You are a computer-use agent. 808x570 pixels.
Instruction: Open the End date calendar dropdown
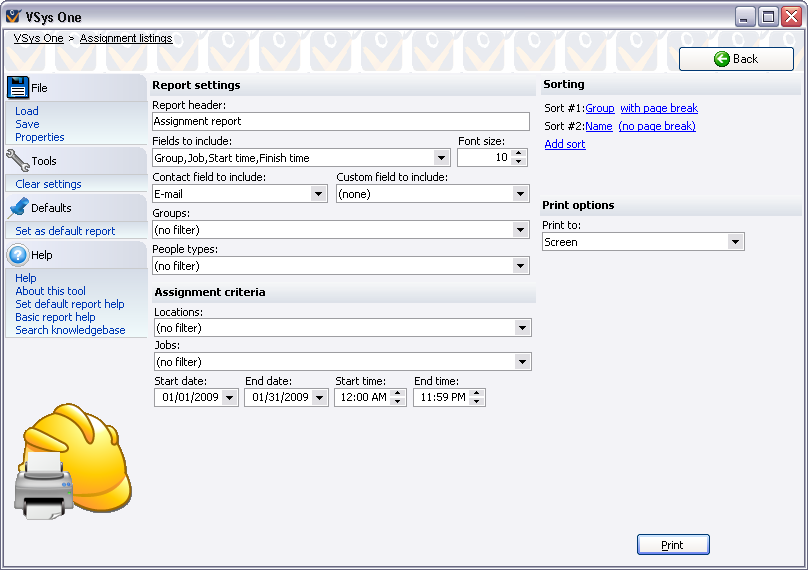click(319, 398)
